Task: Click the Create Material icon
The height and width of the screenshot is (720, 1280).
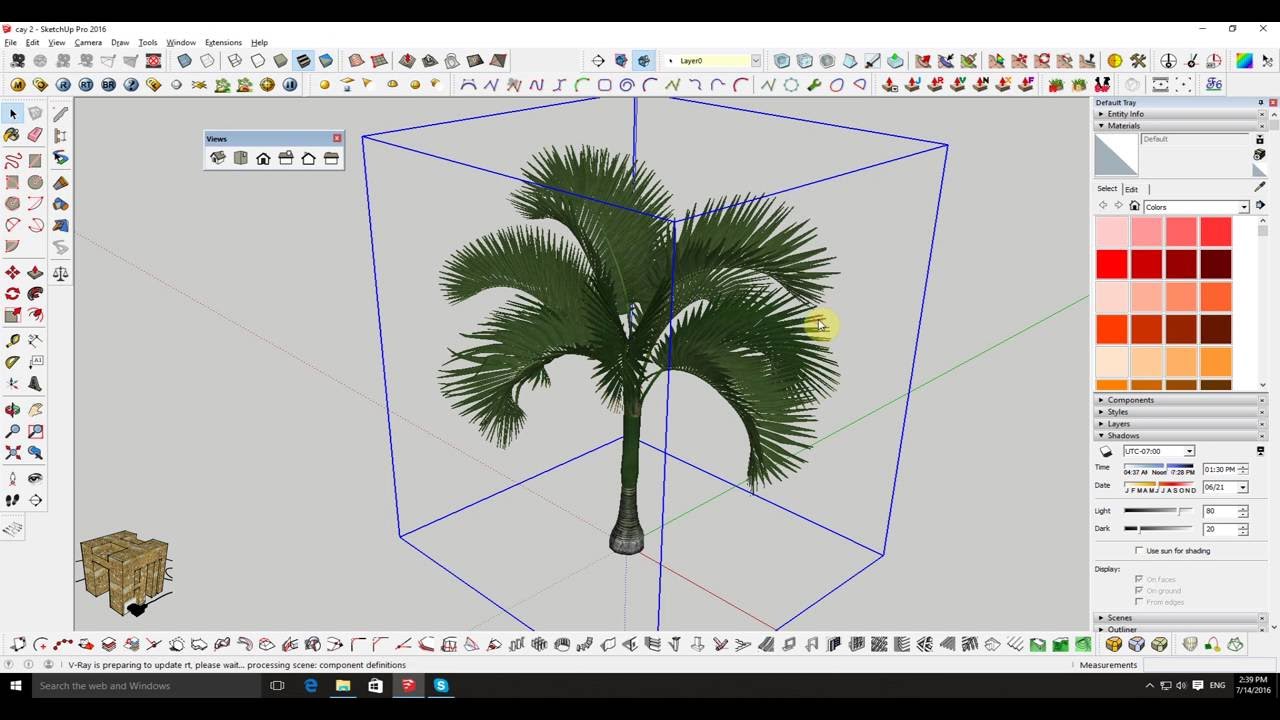Action: point(1260,155)
